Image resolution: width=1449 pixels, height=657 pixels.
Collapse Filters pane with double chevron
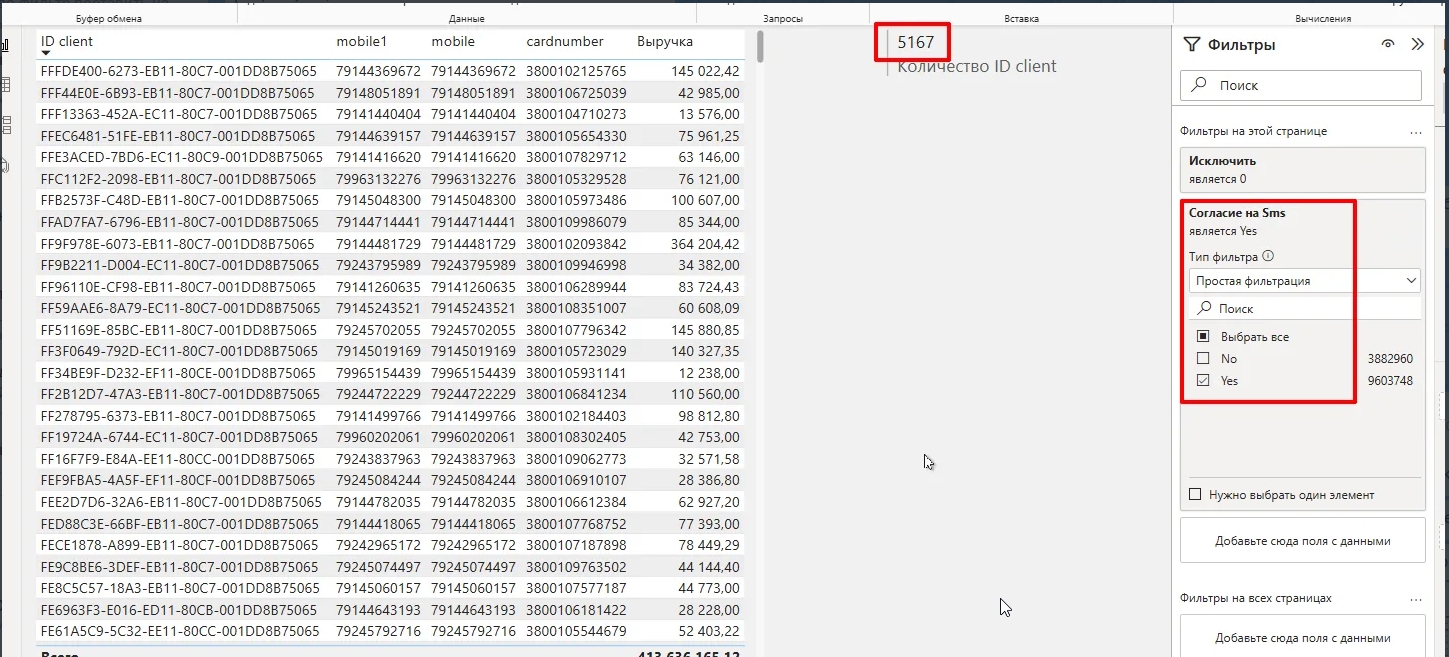click(1417, 44)
